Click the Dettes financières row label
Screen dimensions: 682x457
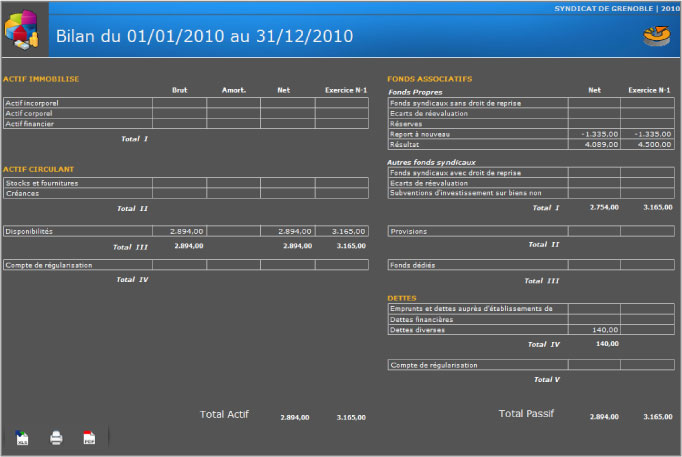click(x=477, y=319)
